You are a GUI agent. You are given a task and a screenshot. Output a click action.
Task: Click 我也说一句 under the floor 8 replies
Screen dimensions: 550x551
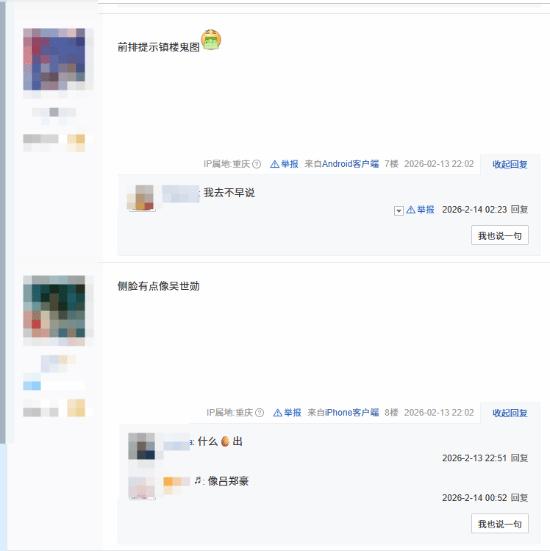click(x=500, y=524)
